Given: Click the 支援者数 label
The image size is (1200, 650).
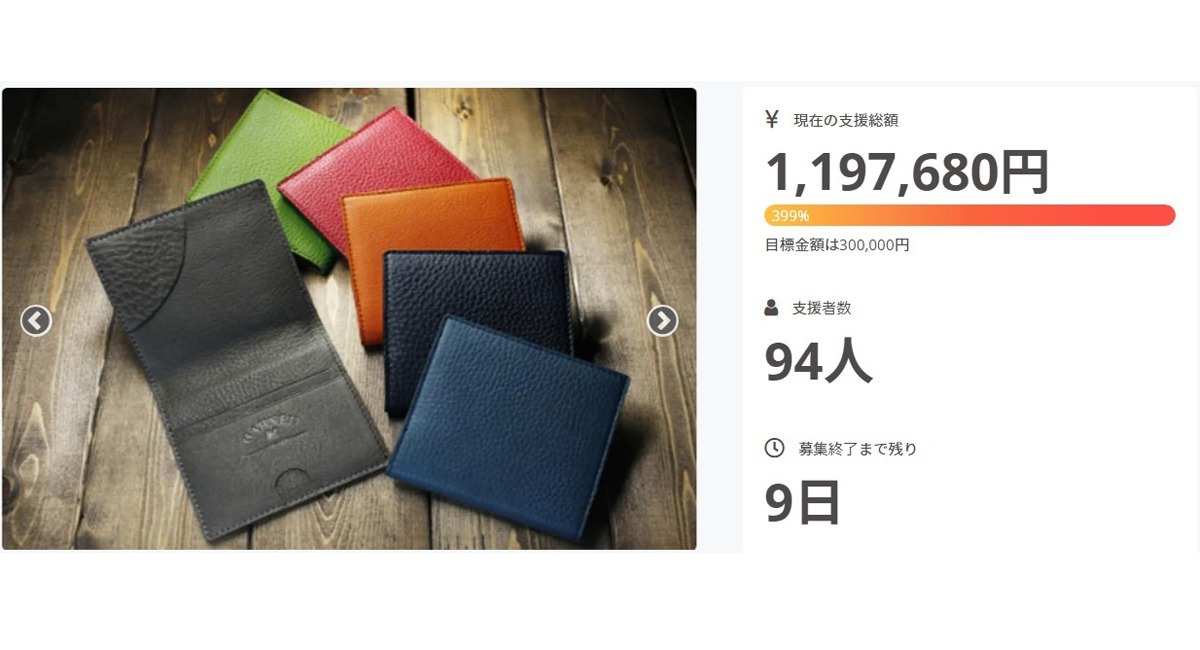Looking at the screenshot, I should 821,309.
